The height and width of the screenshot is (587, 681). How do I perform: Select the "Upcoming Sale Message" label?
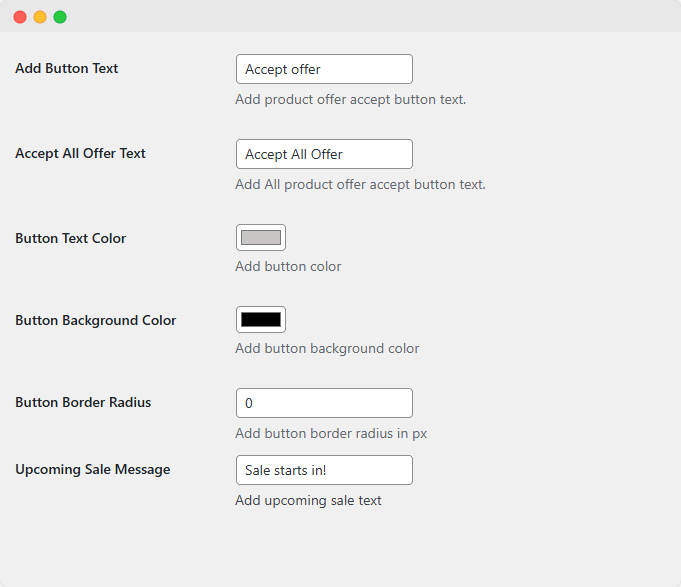coord(92,469)
